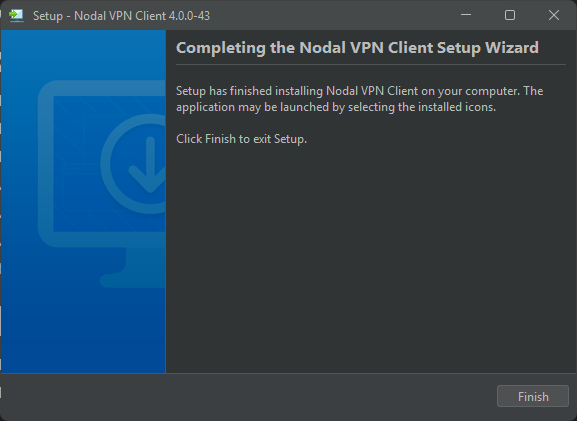The width and height of the screenshot is (577, 421).
Task: Click the blue gradient below the monitor graphic
Action: point(83,331)
